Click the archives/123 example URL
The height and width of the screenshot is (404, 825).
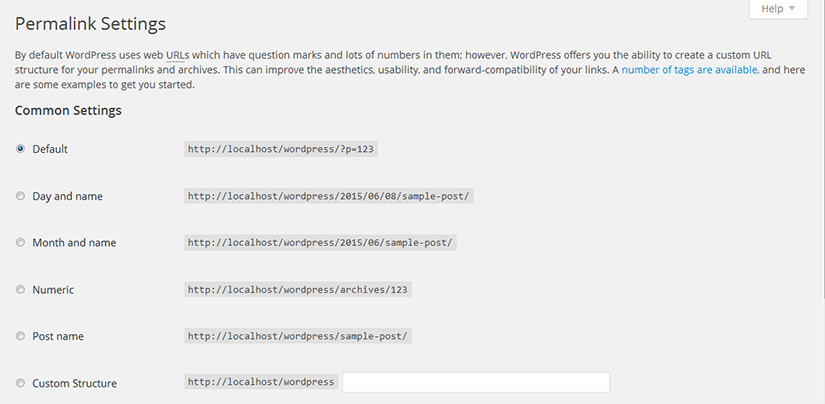[298, 290]
